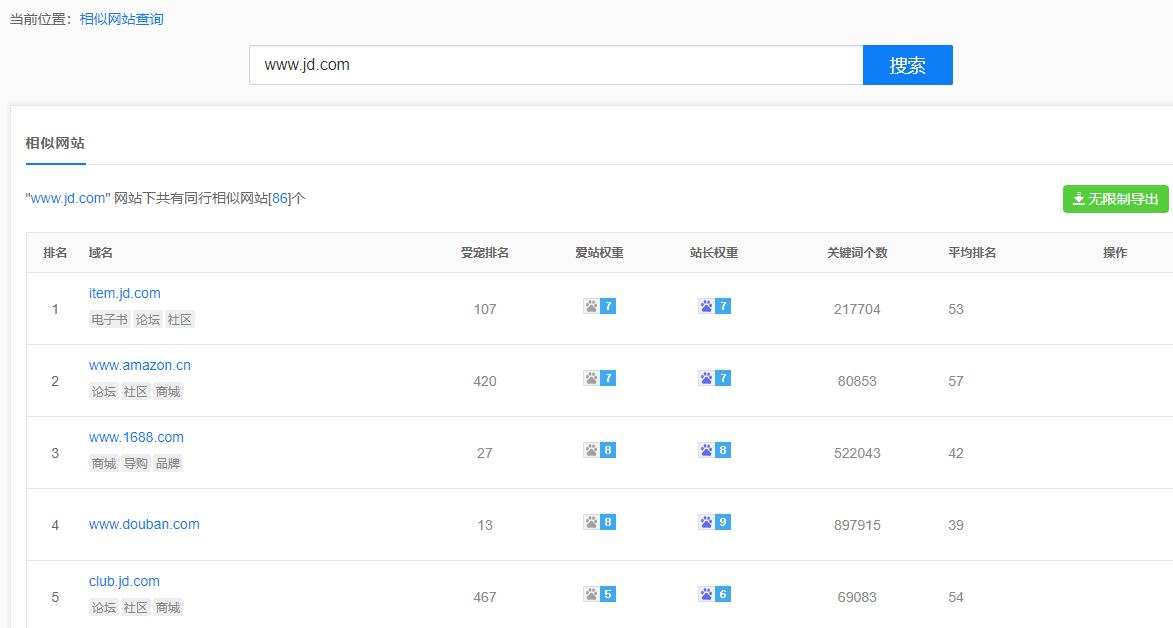The image size is (1173, 628).
Task: Click the 关键词个数 column header
Action: [857, 253]
